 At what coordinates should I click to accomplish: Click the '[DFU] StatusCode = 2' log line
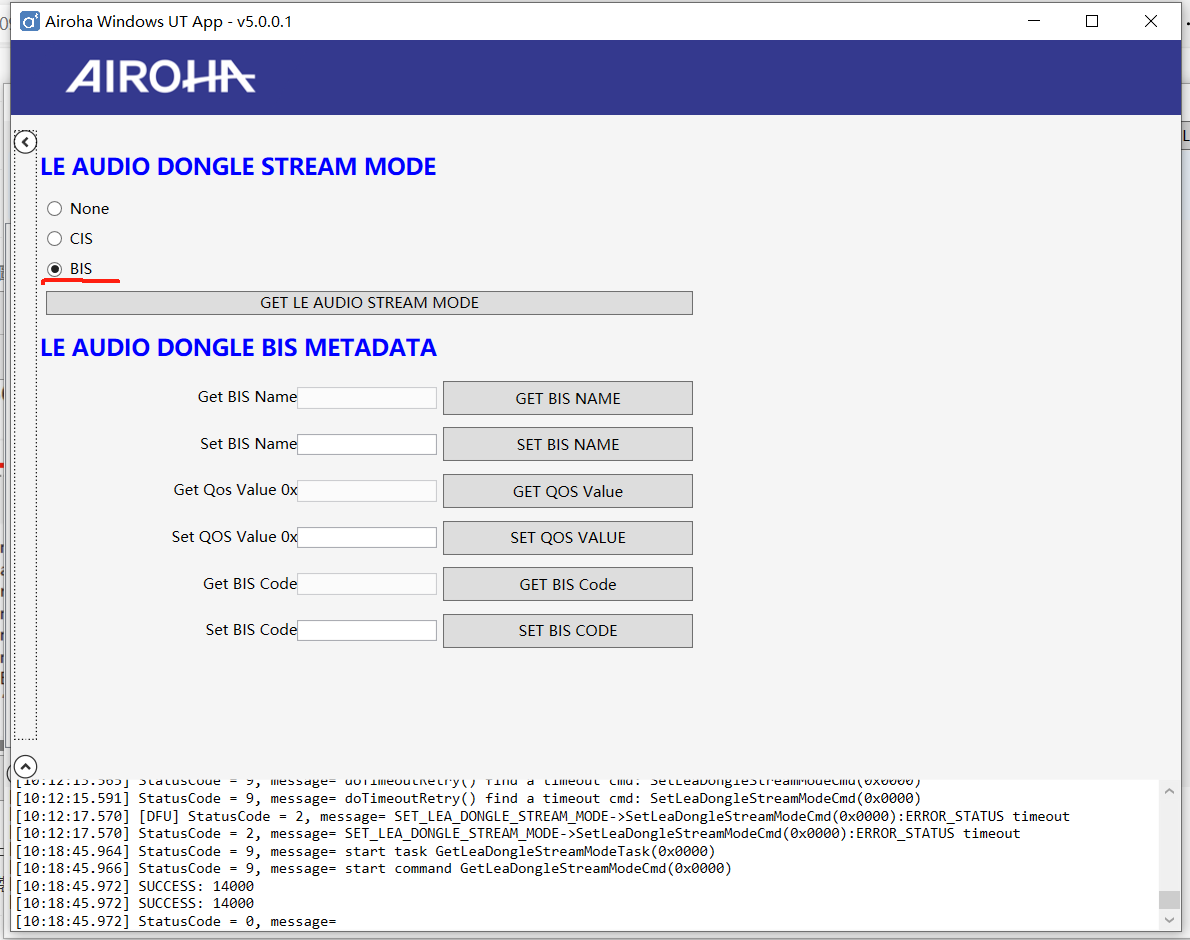(x=543, y=816)
